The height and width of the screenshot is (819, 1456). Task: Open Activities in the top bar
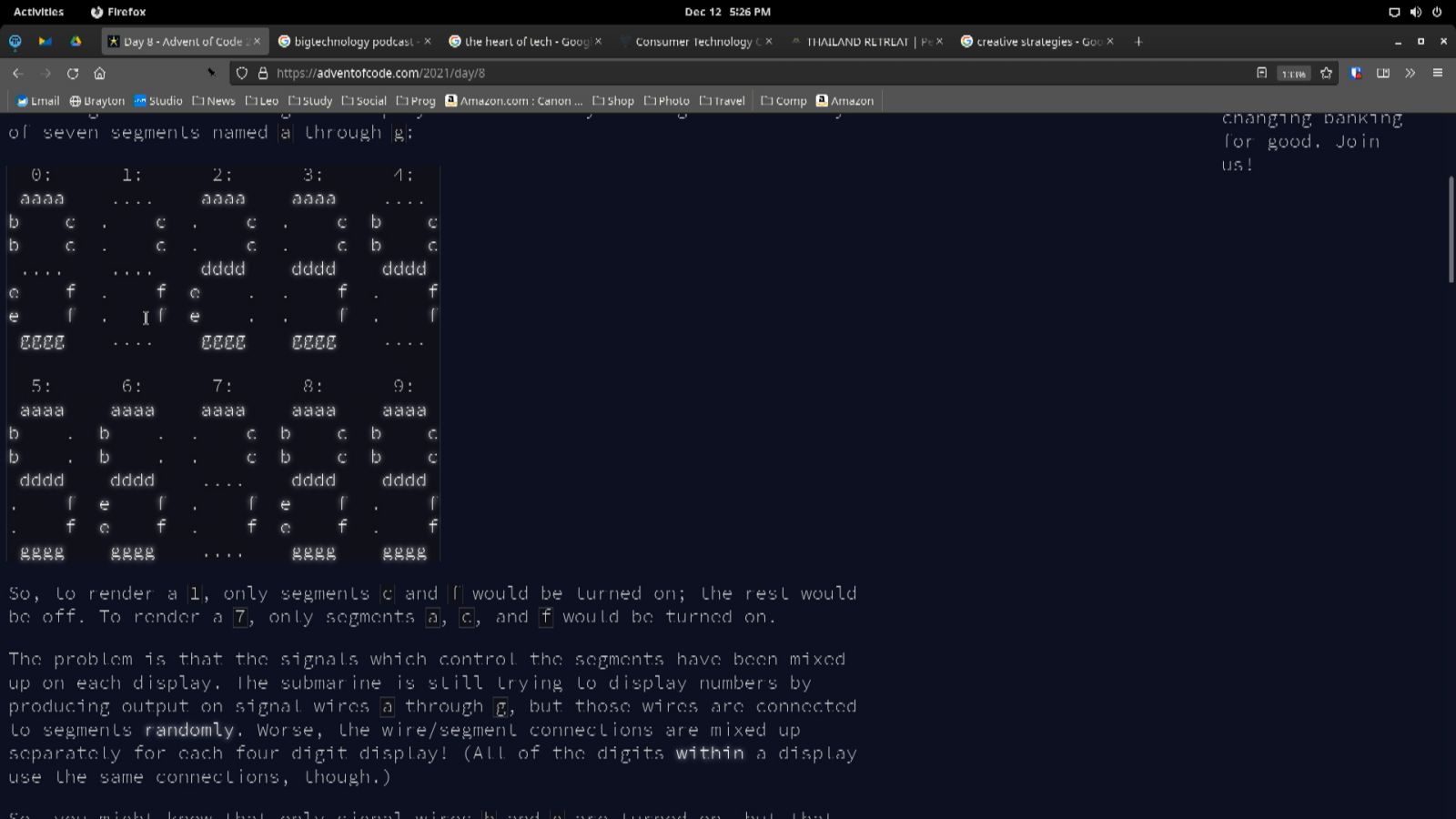36,12
